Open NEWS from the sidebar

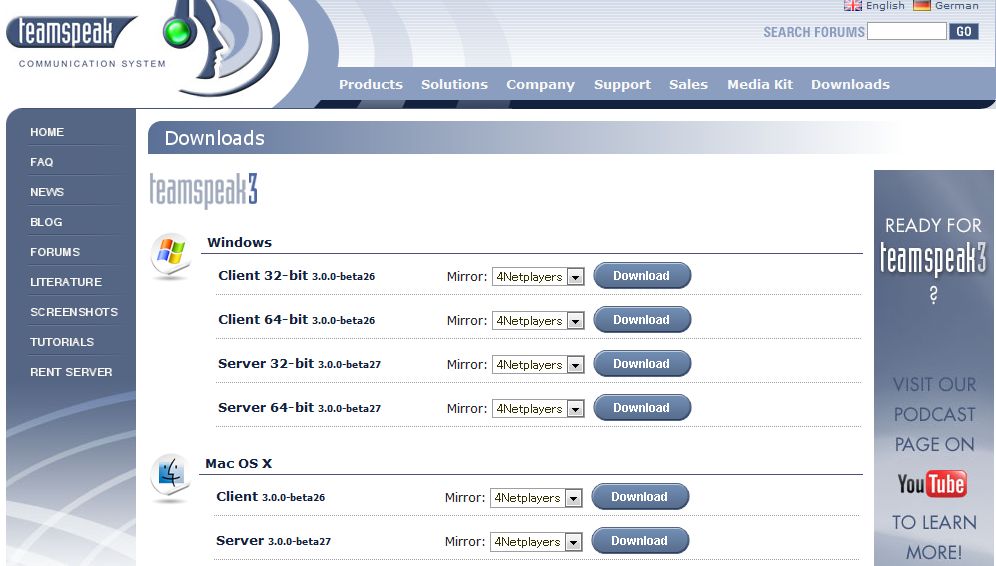(47, 192)
